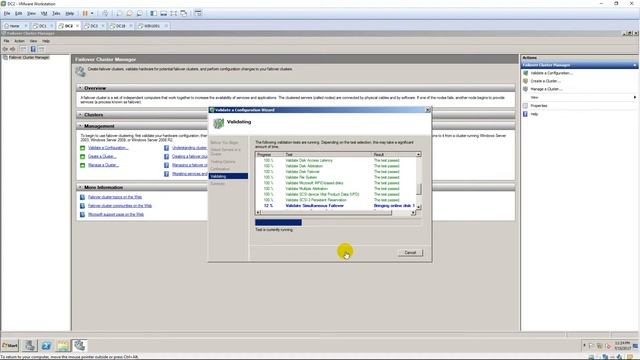Screen dimensions: 640x360
Task: Click the snapshot manager toolbar icon
Action: 140,13
